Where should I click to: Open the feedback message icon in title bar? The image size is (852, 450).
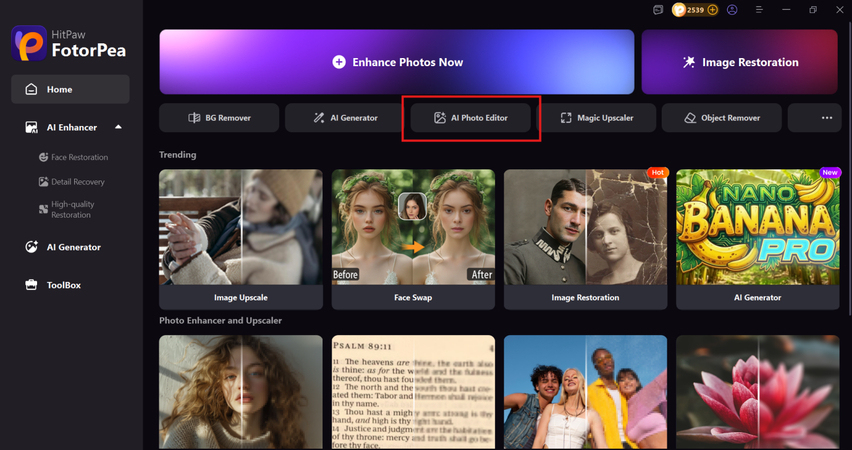click(x=658, y=10)
